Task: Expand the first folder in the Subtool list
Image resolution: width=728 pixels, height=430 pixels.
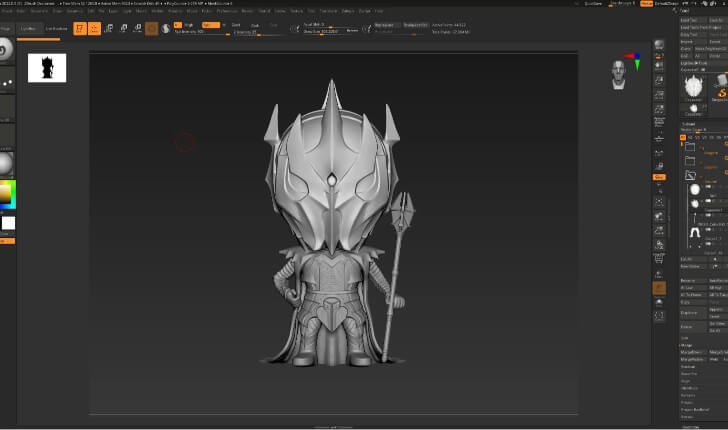Action: (690, 147)
